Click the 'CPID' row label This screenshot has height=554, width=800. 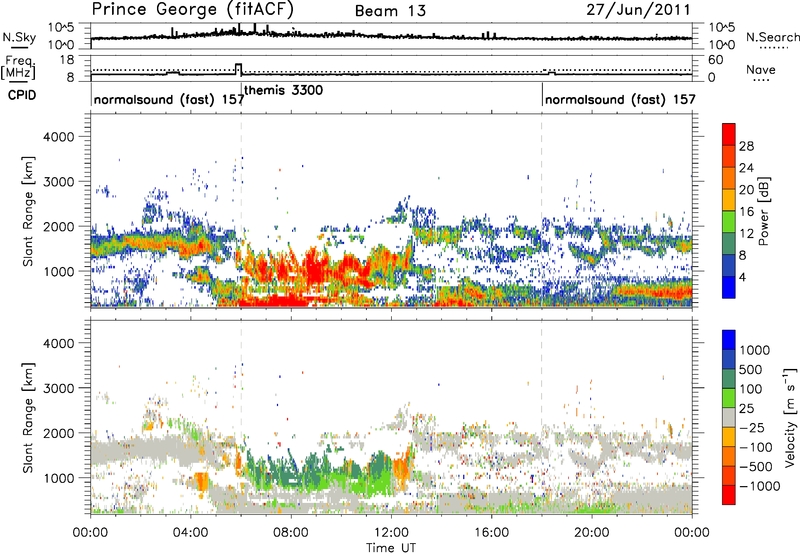click(22, 95)
